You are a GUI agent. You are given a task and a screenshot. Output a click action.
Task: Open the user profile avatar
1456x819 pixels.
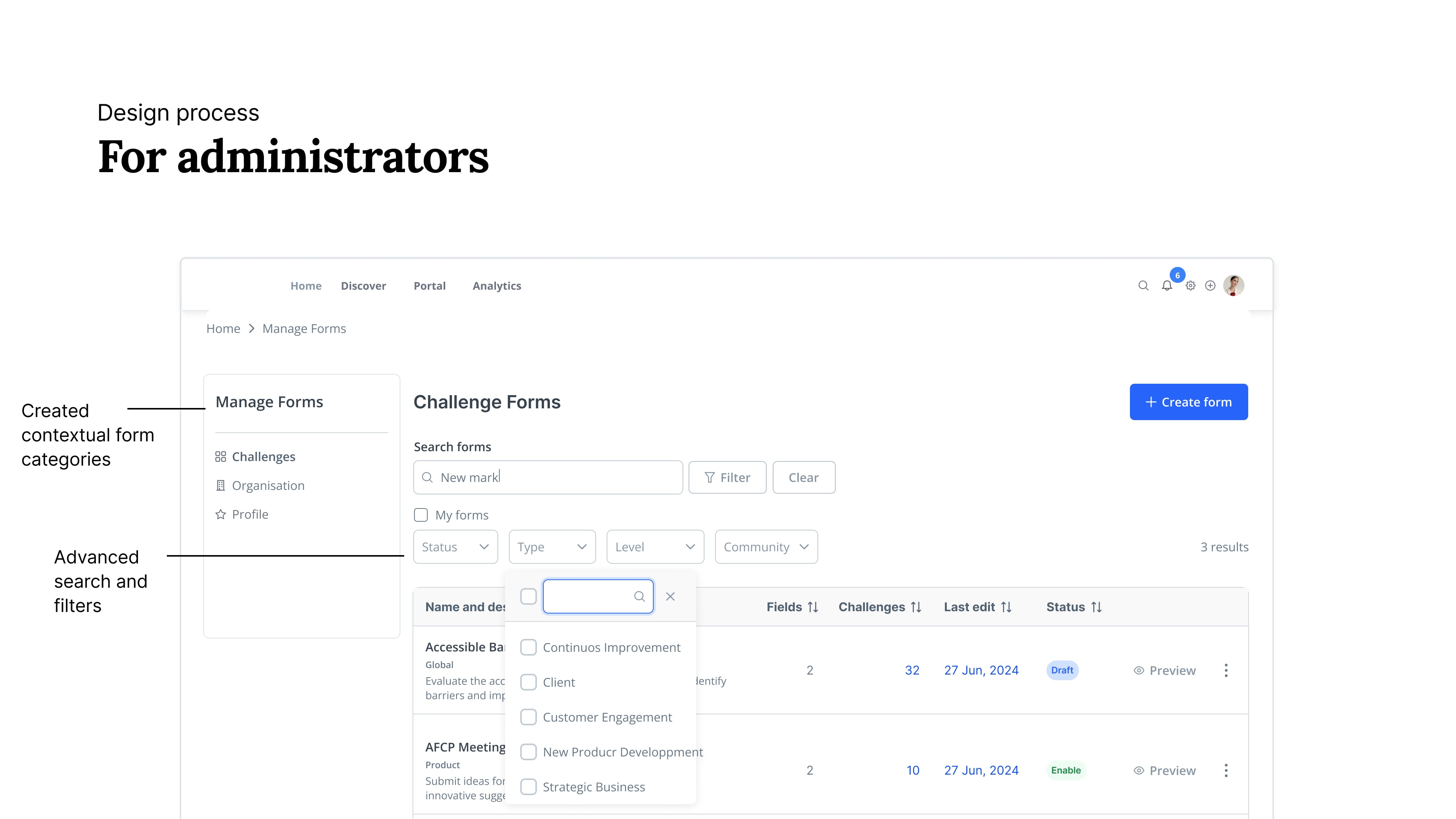pos(1233,286)
